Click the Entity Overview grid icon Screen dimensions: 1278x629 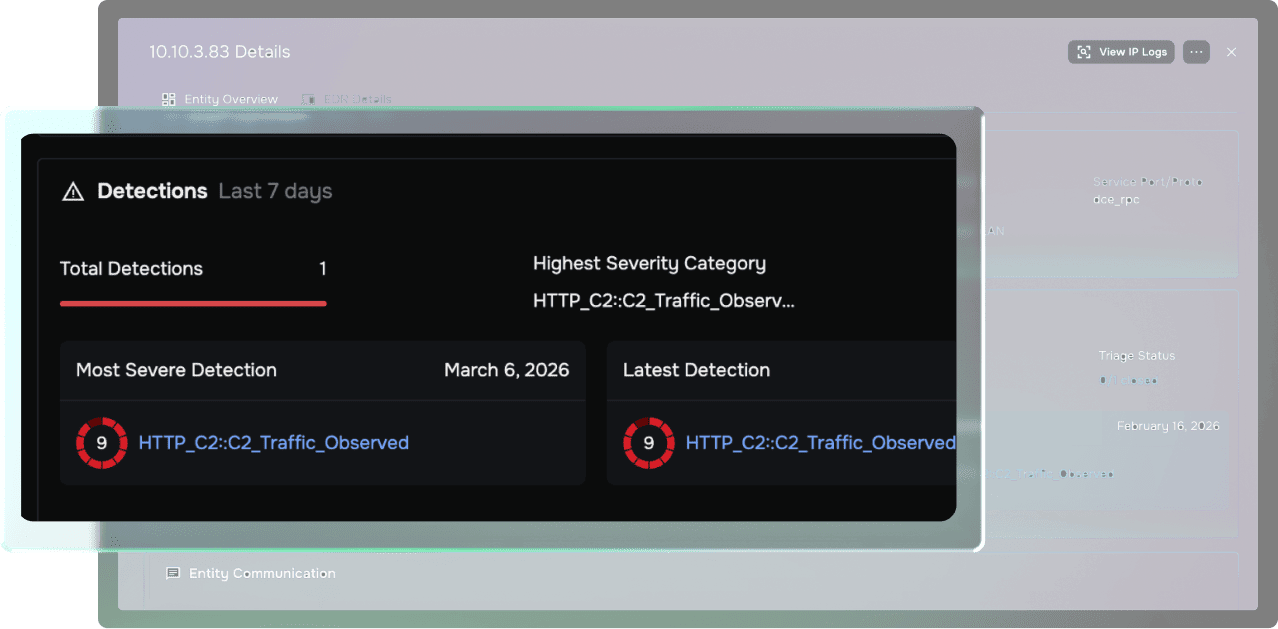(x=168, y=100)
